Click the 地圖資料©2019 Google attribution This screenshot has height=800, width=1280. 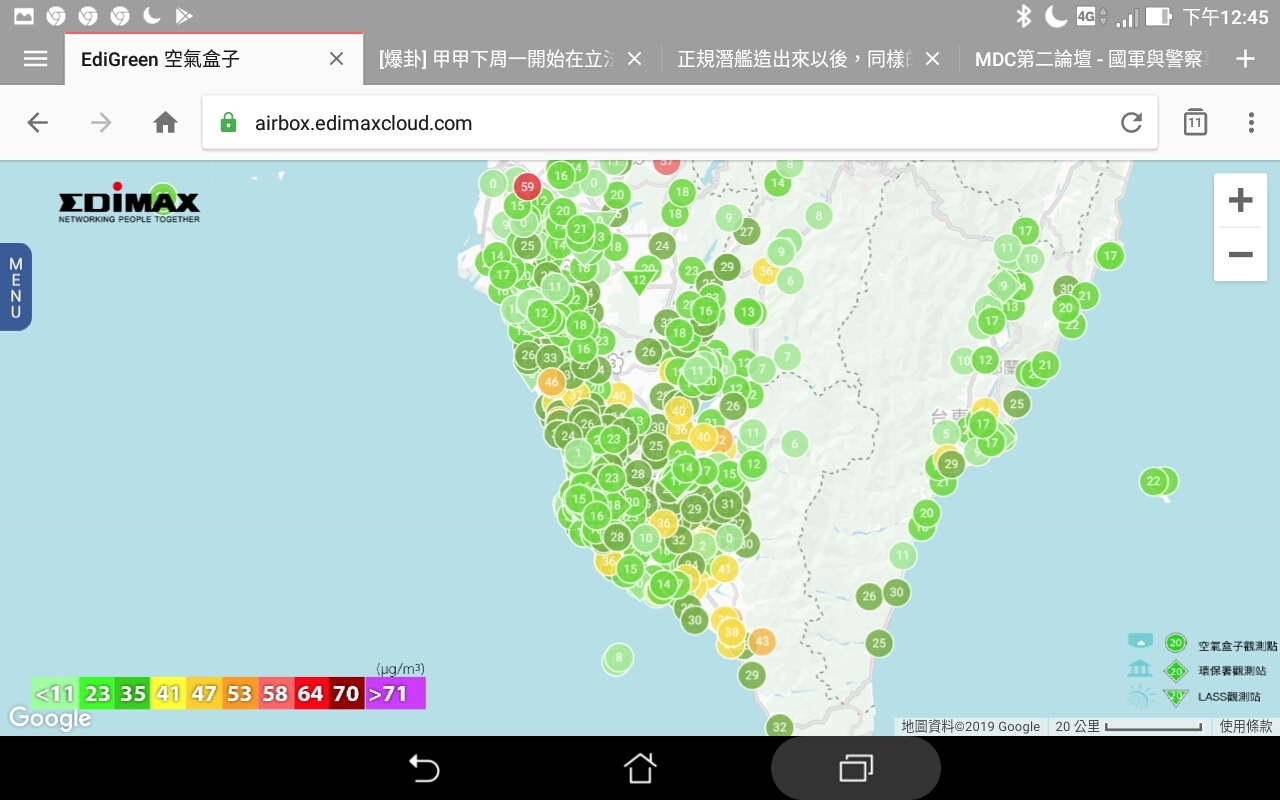point(970,727)
